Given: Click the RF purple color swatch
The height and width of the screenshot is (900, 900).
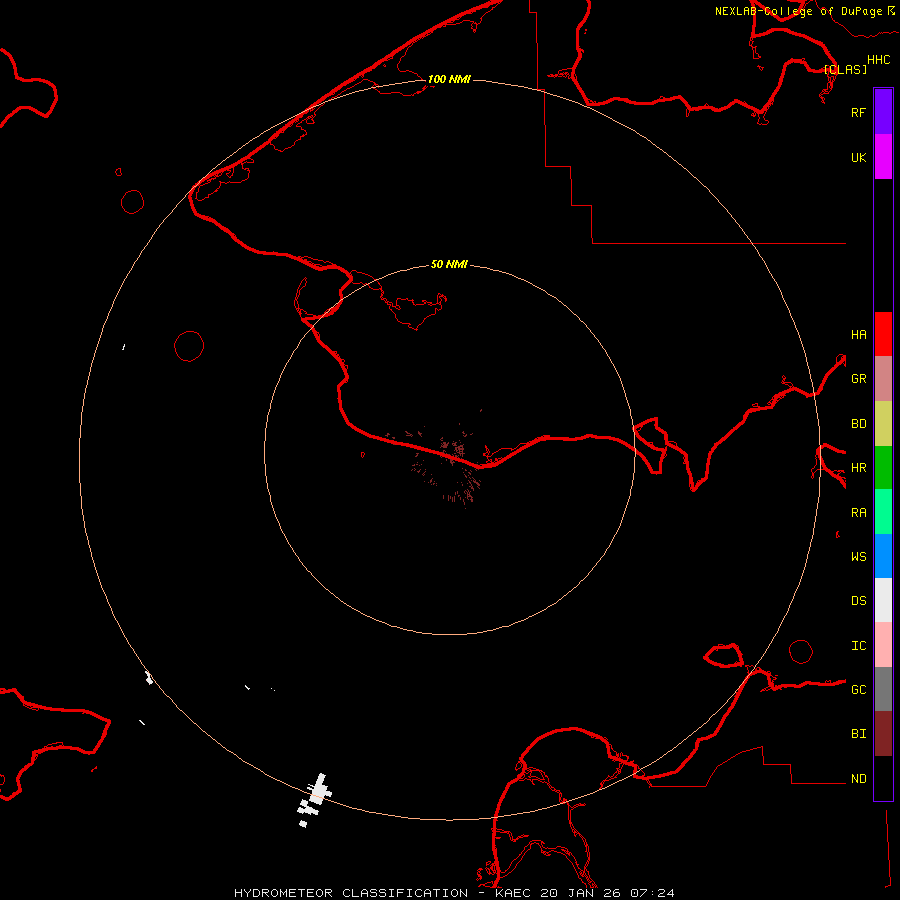Looking at the screenshot, I should 883,112.
